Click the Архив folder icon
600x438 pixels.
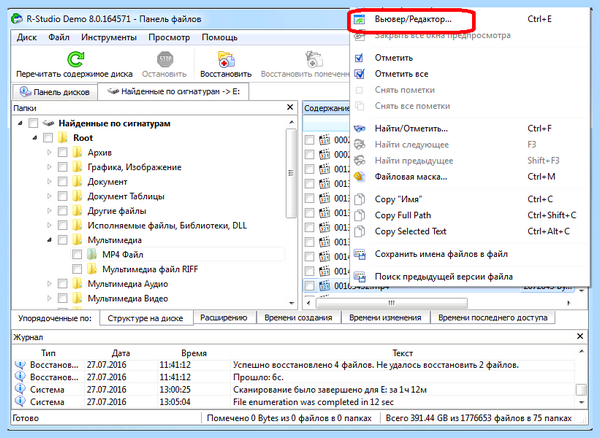[x=77, y=152]
